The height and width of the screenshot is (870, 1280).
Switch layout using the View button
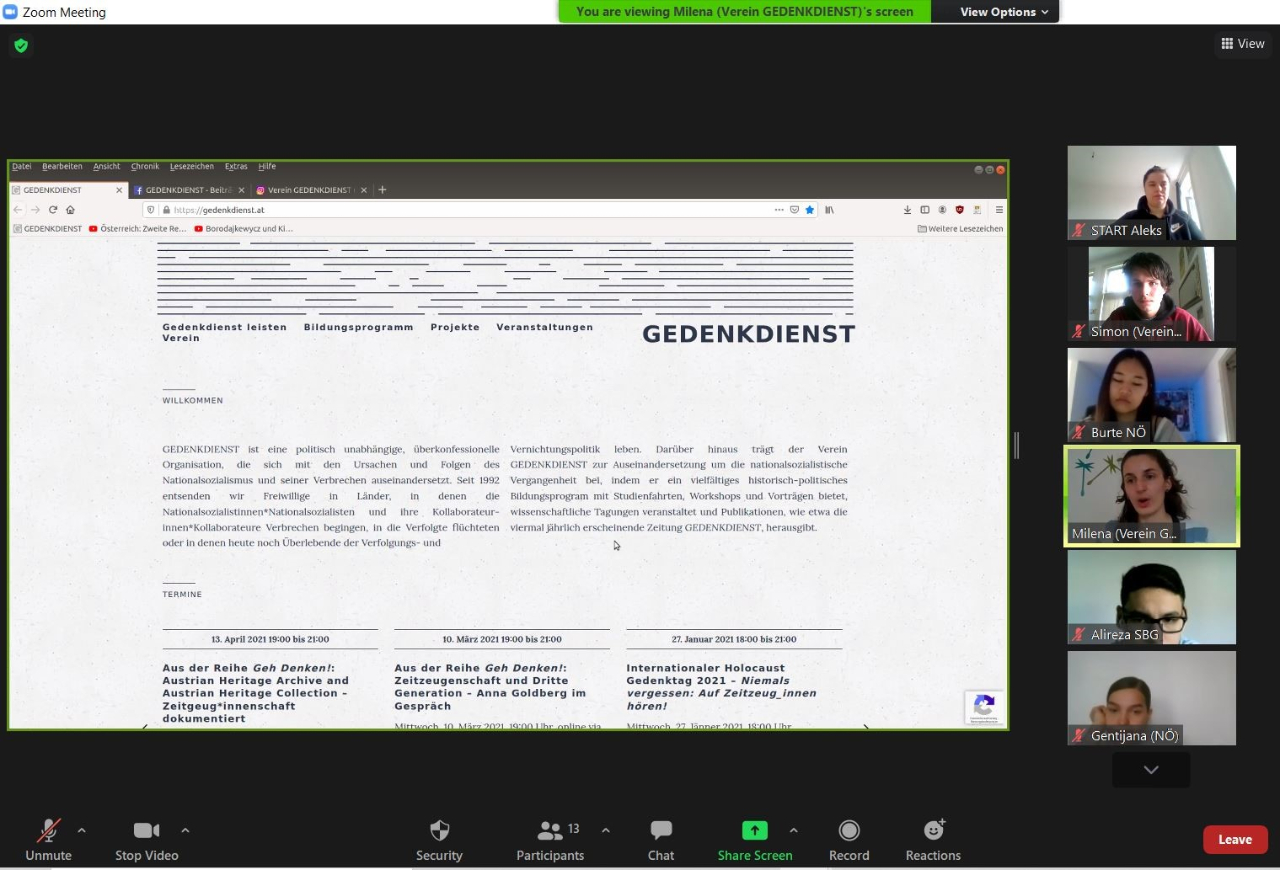point(1243,43)
